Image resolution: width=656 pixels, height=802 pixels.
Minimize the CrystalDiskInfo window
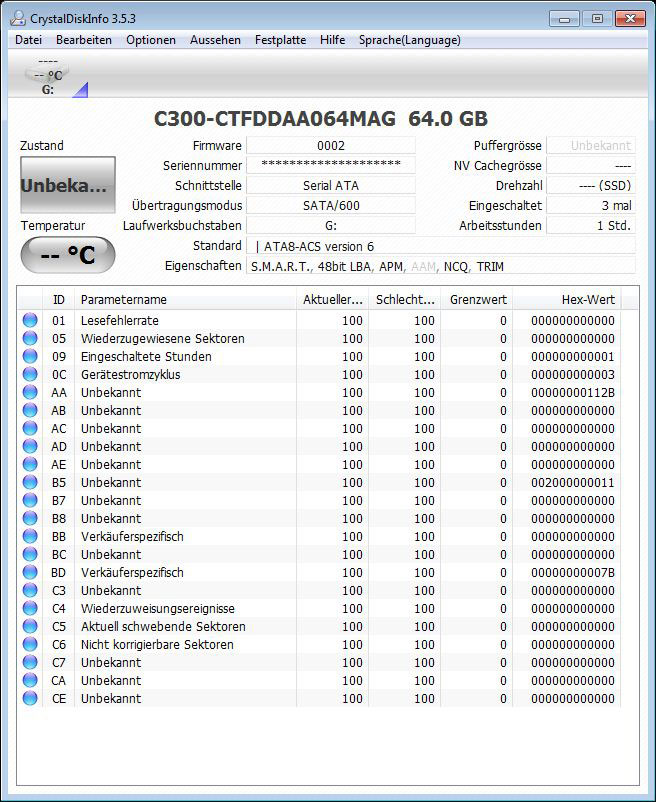point(564,19)
